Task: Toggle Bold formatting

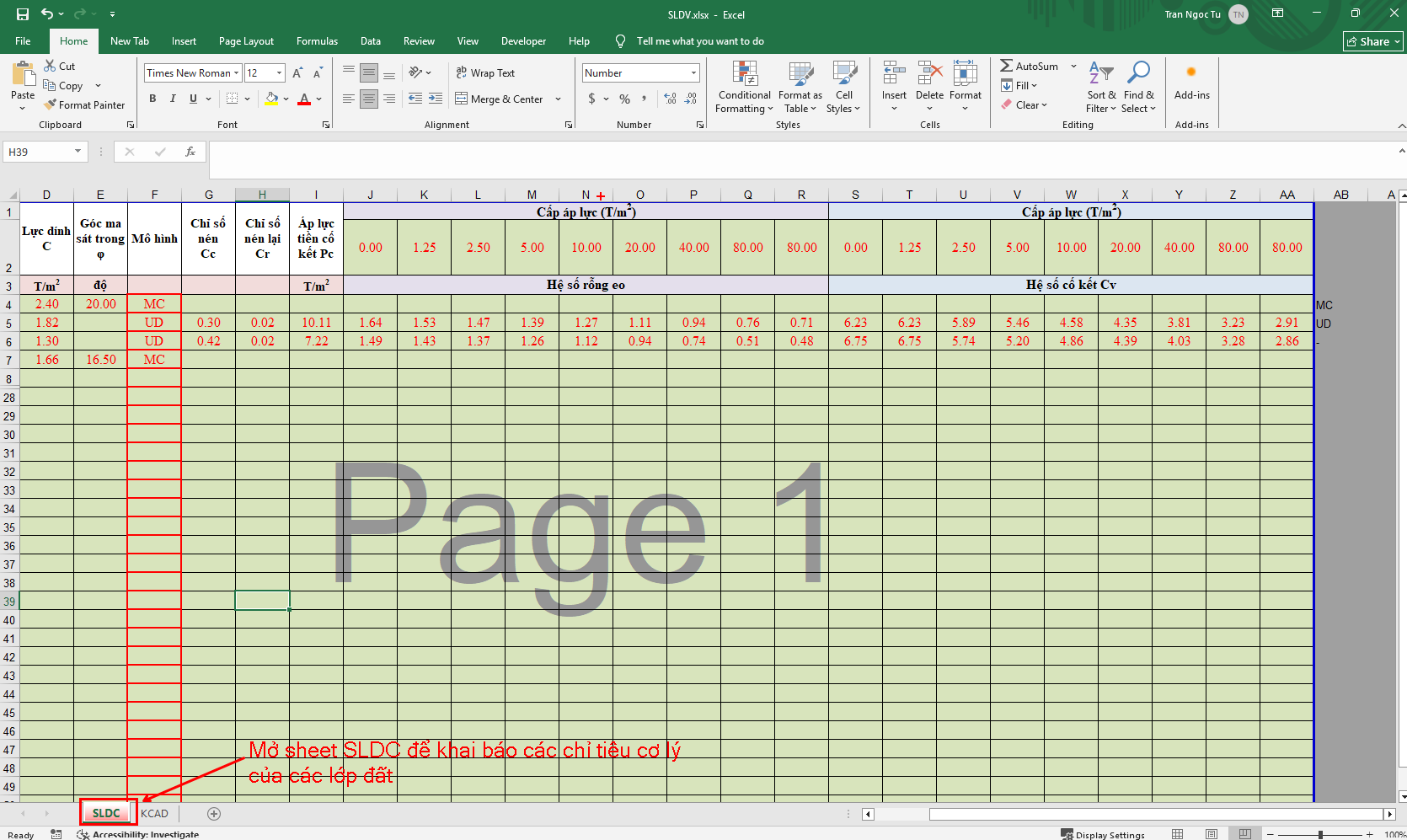Action: coord(152,99)
